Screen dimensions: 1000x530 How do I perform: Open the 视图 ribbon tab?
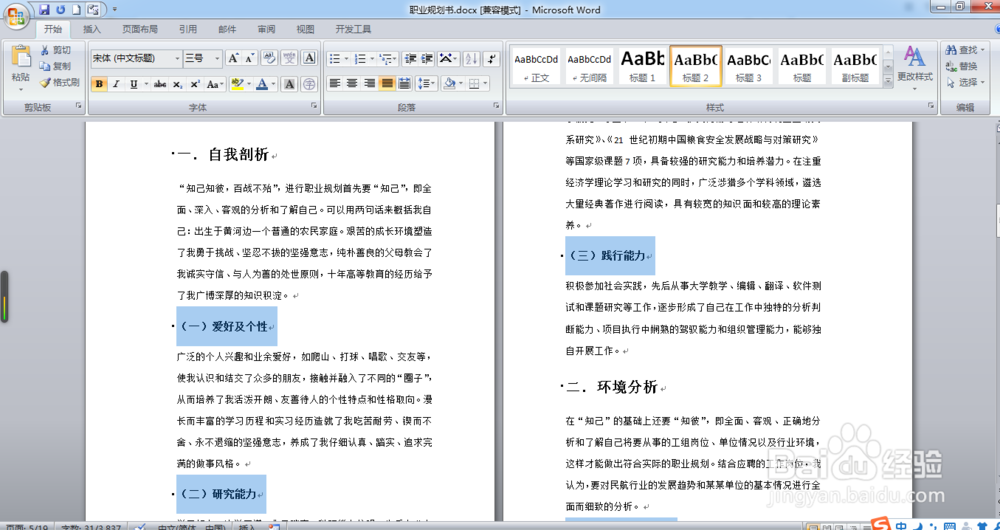pos(305,29)
